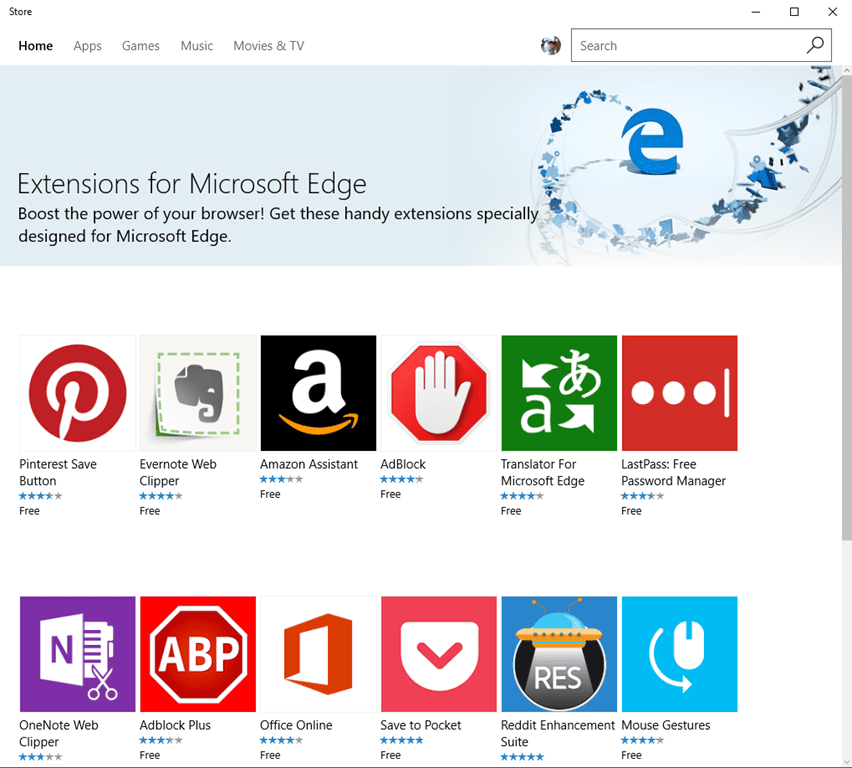Click the scrollbar down arrow
Viewport: 852px width, 768px height.
pos(847,761)
